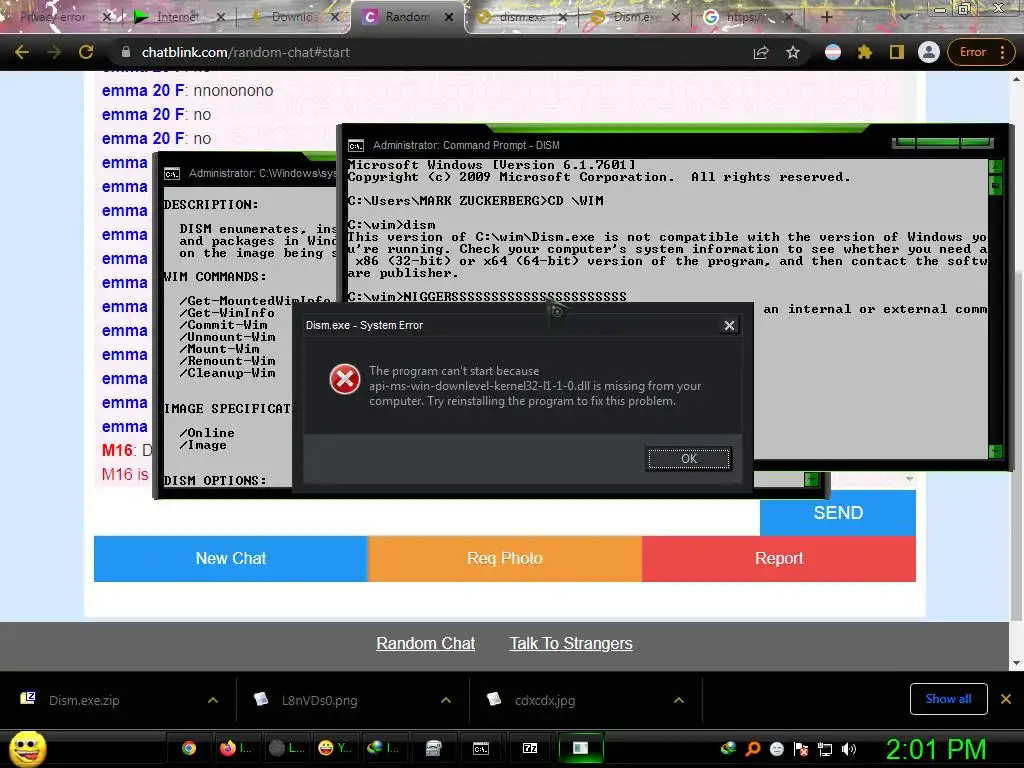Bookmark this page with the star icon

point(793,52)
